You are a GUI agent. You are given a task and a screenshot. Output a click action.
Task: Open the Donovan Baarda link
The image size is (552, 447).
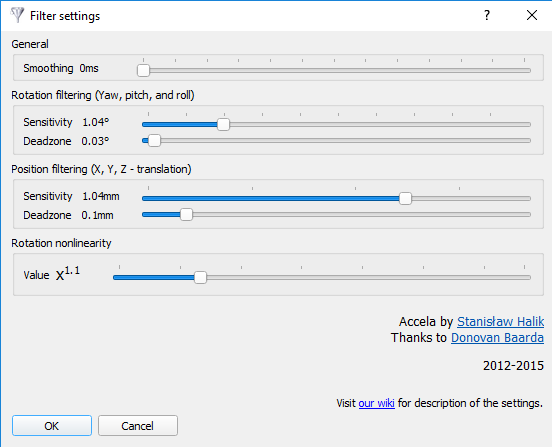pos(497,338)
